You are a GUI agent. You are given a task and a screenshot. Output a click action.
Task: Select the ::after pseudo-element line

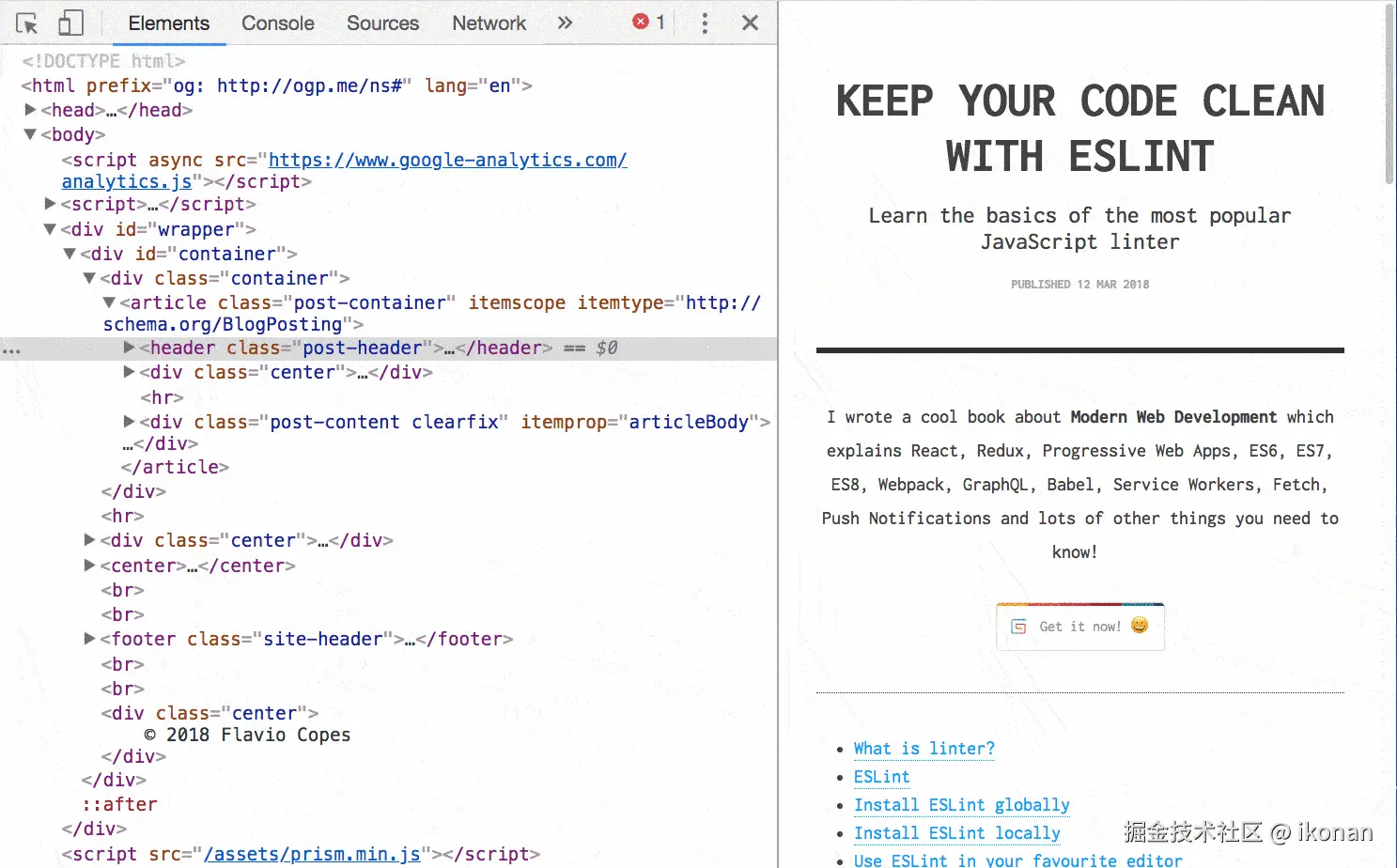[x=119, y=804]
